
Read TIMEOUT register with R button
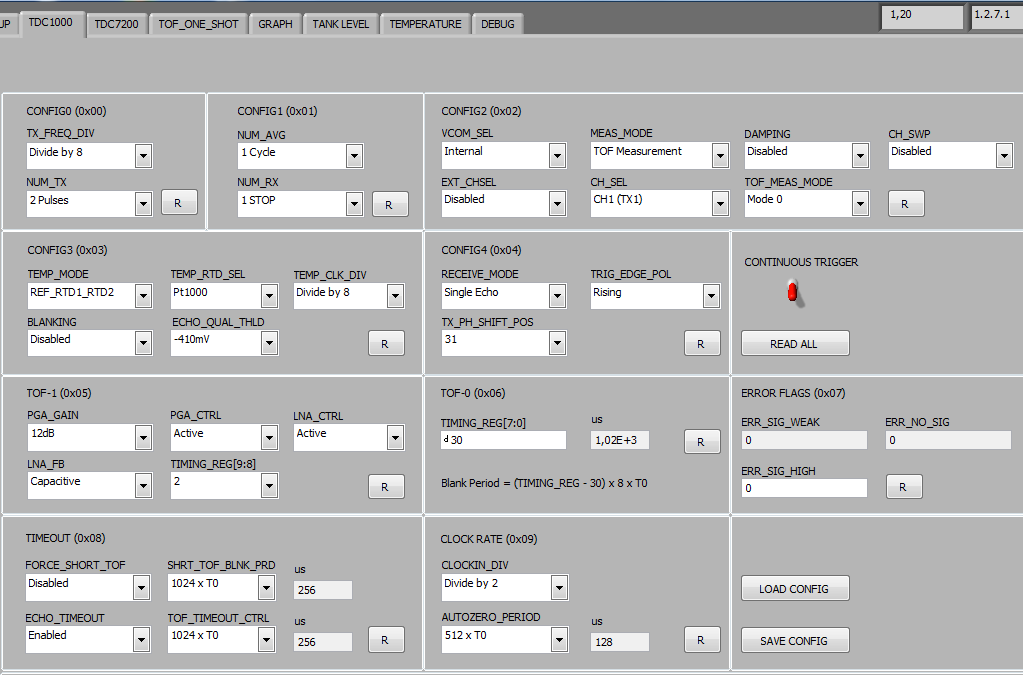386,640
